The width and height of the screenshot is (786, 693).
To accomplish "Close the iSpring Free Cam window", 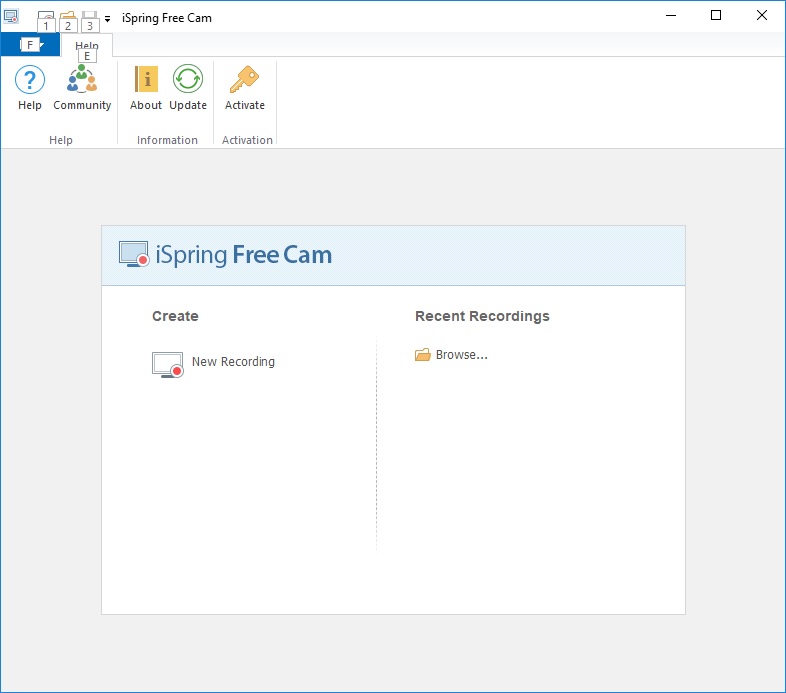I will tap(762, 16).
